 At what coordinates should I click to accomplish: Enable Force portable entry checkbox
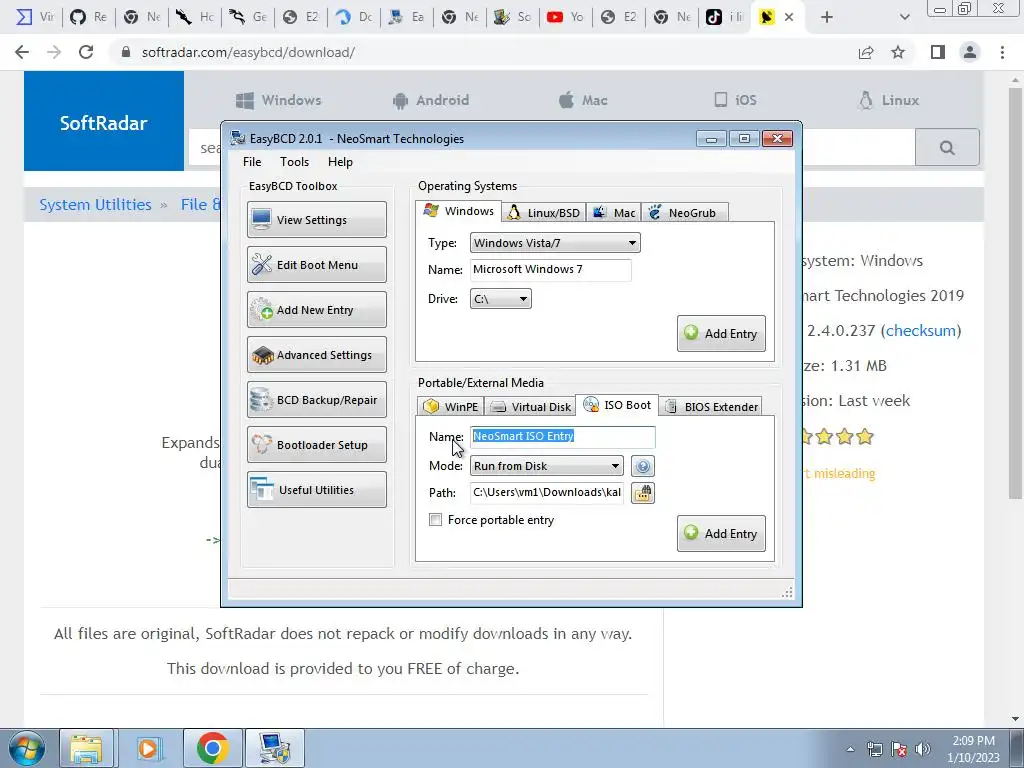pos(436,520)
